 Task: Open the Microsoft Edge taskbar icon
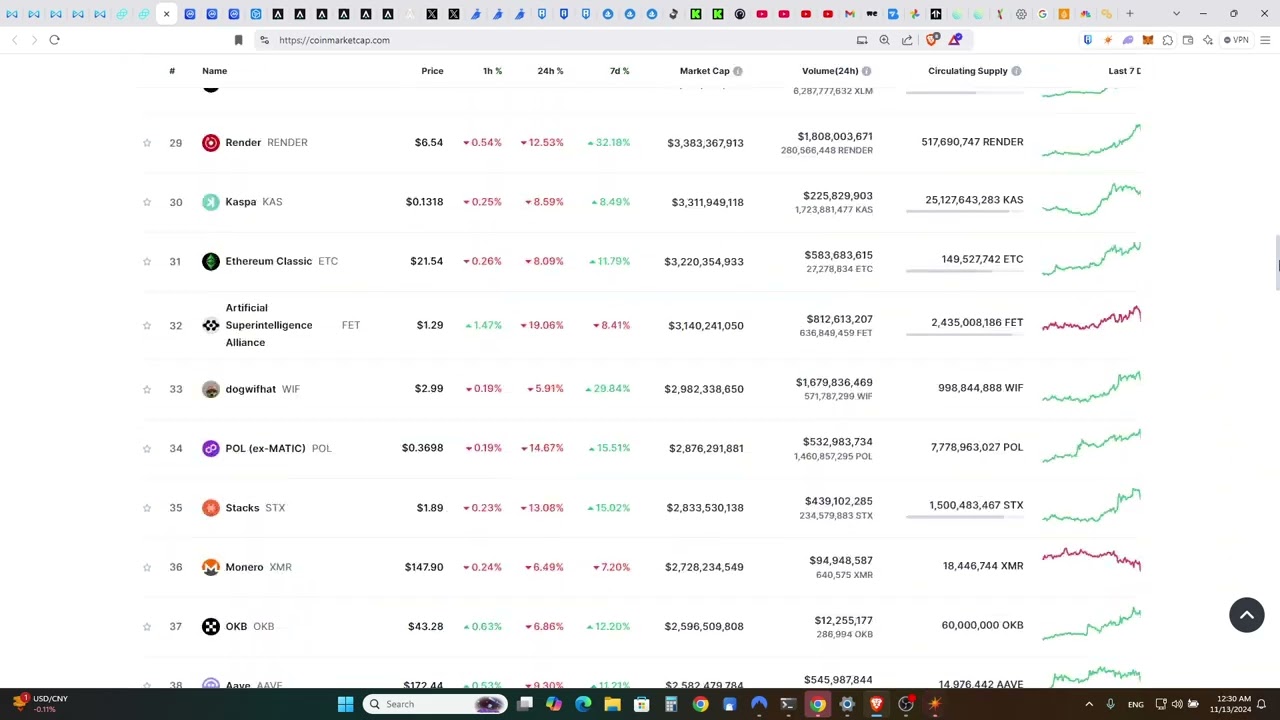pyautogui.click(x=583, y=704)
